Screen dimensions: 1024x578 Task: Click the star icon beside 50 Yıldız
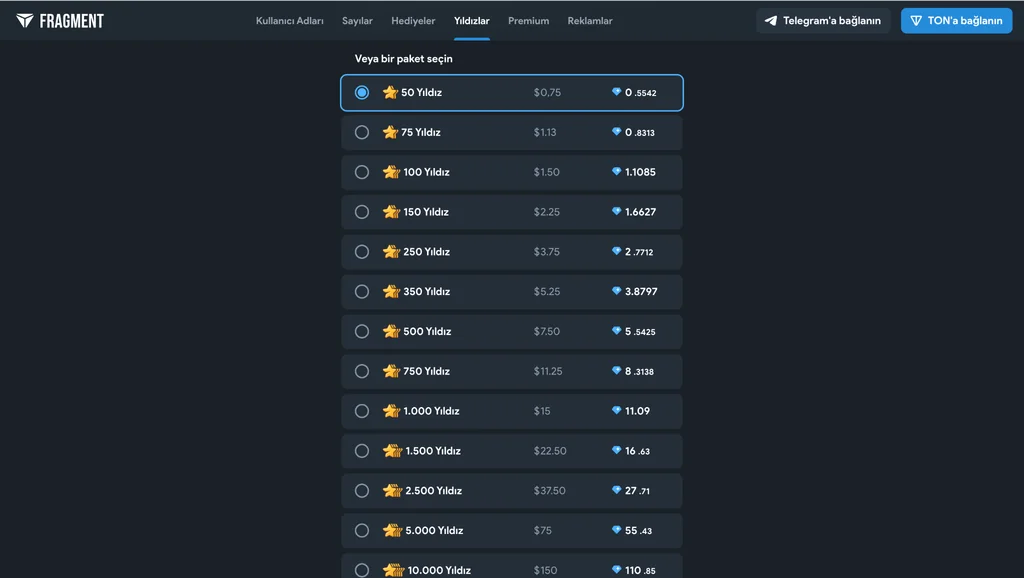[391, 93]
